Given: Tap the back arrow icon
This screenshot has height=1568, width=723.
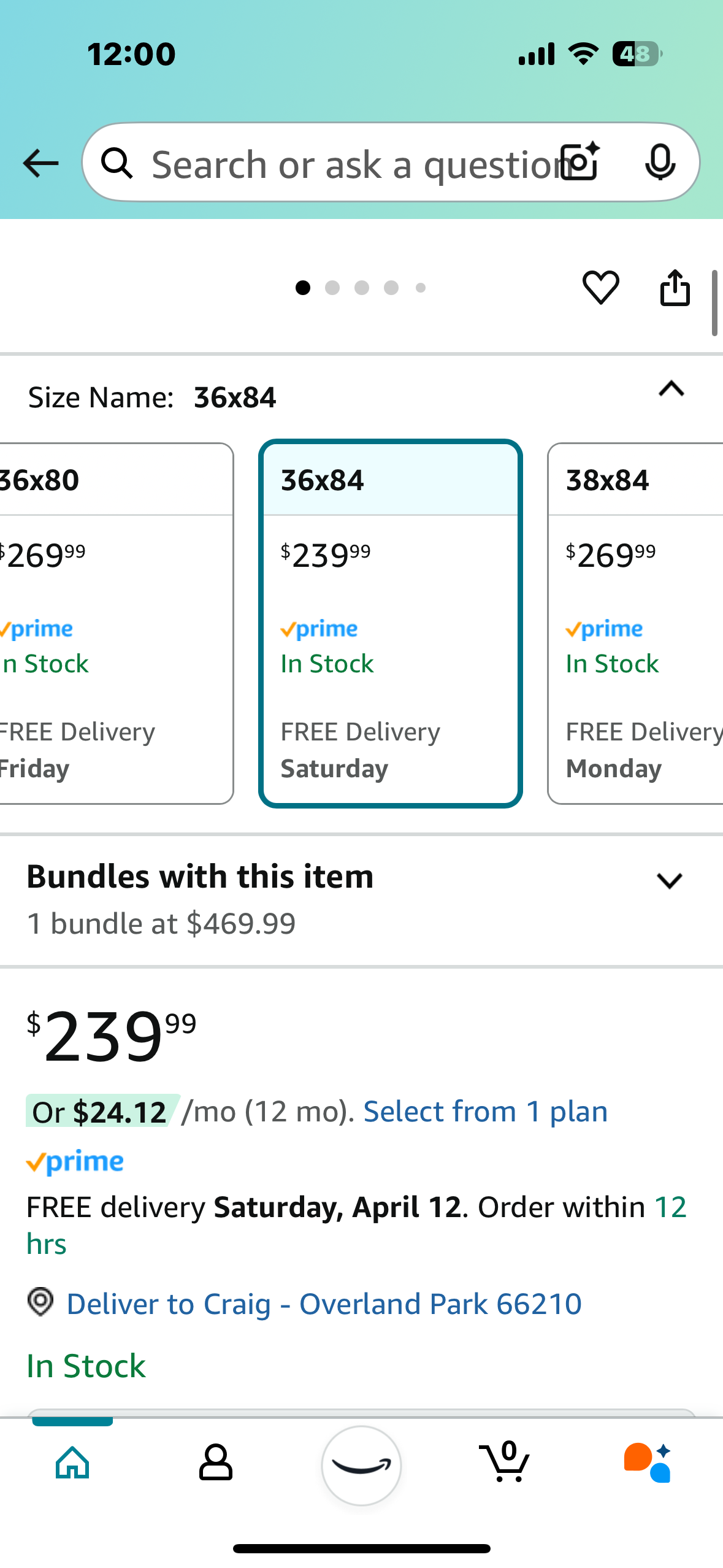Looking at the screenshot, I should [x=40, y=163].
